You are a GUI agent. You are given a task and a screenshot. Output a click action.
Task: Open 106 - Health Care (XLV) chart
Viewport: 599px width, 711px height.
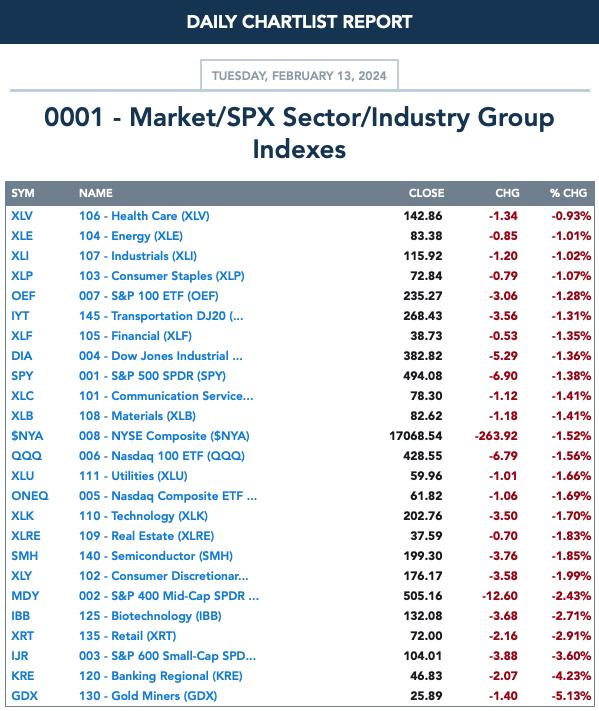[144, 216]
